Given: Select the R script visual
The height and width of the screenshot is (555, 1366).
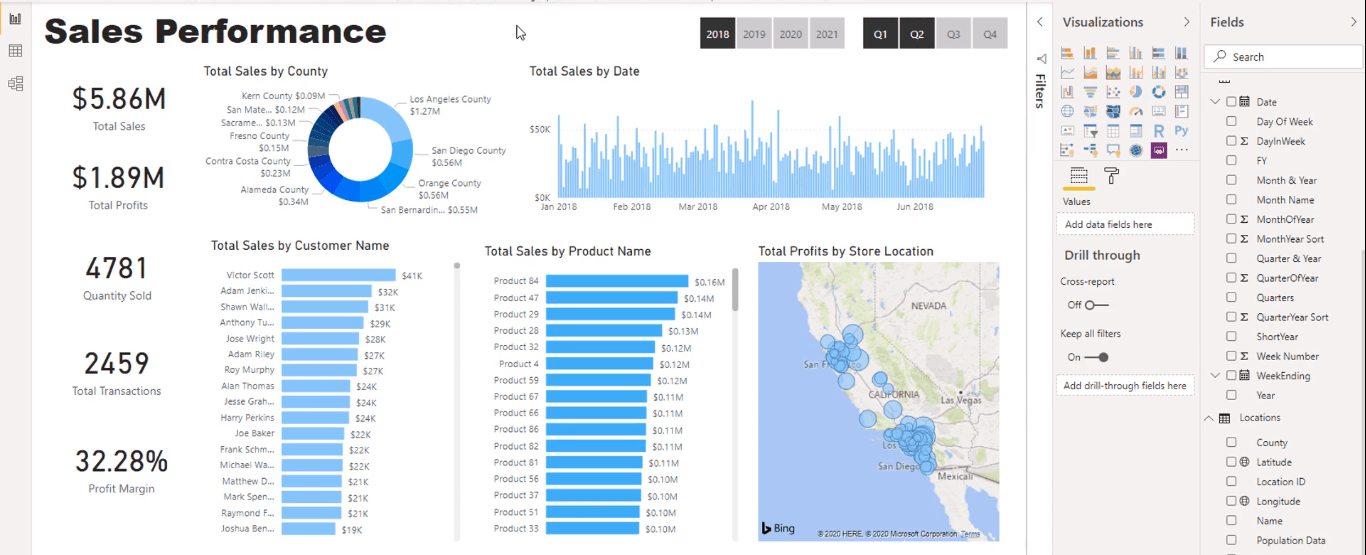Looking at the screenshot, I should point(1159,130).
